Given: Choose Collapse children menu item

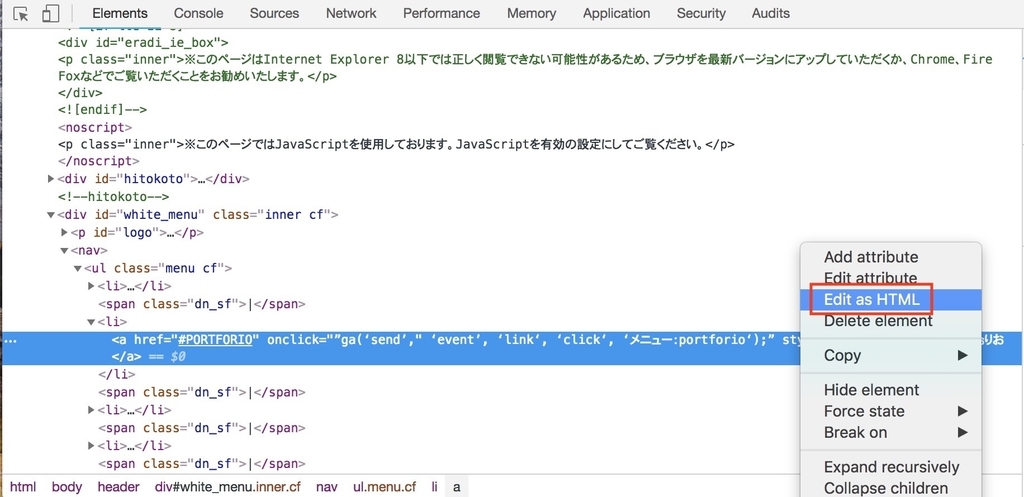Looking at the screenshot, I should (891, 488).
